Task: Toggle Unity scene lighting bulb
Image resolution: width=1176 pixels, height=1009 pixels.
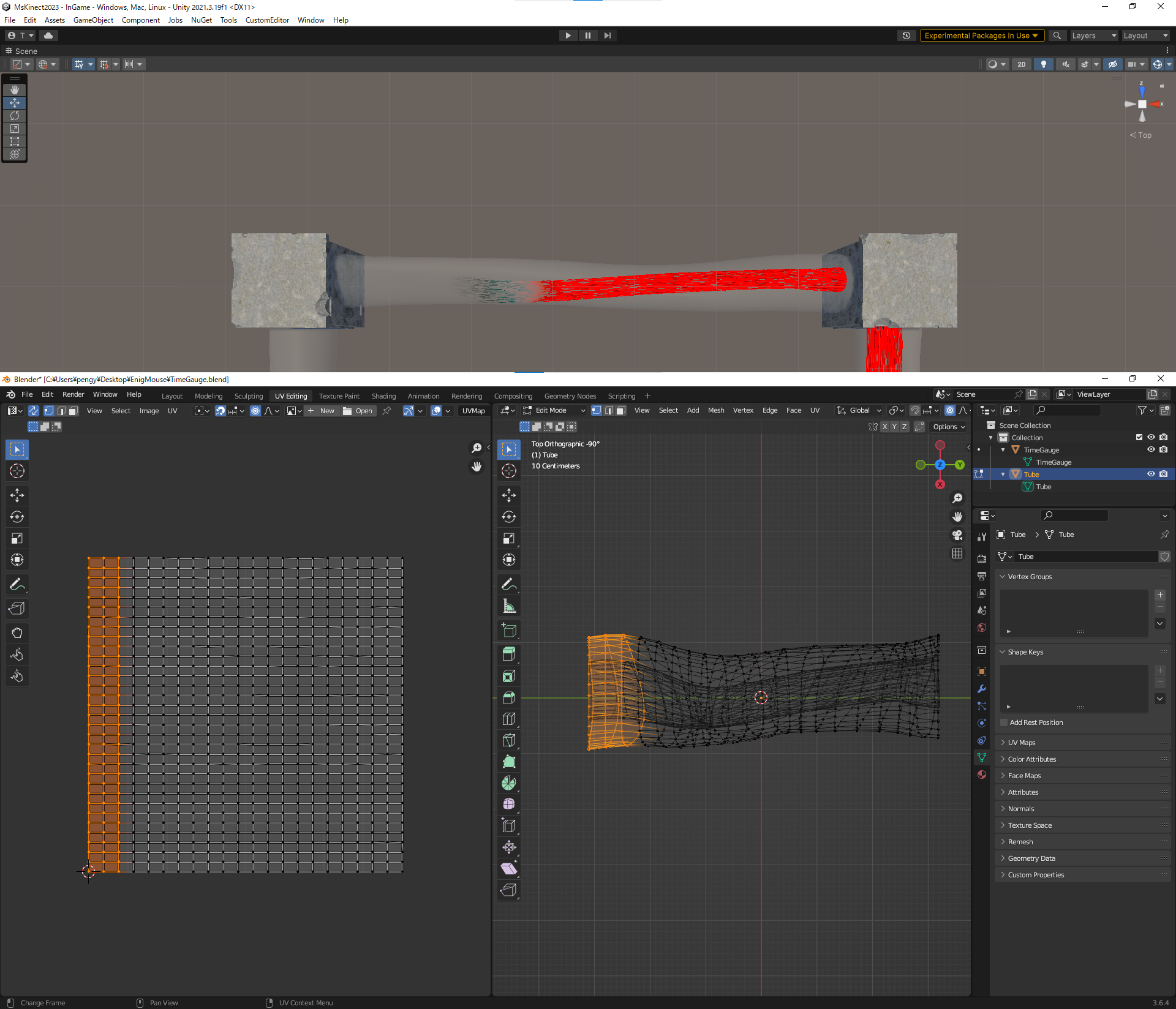Action: tap(1044, 64)
